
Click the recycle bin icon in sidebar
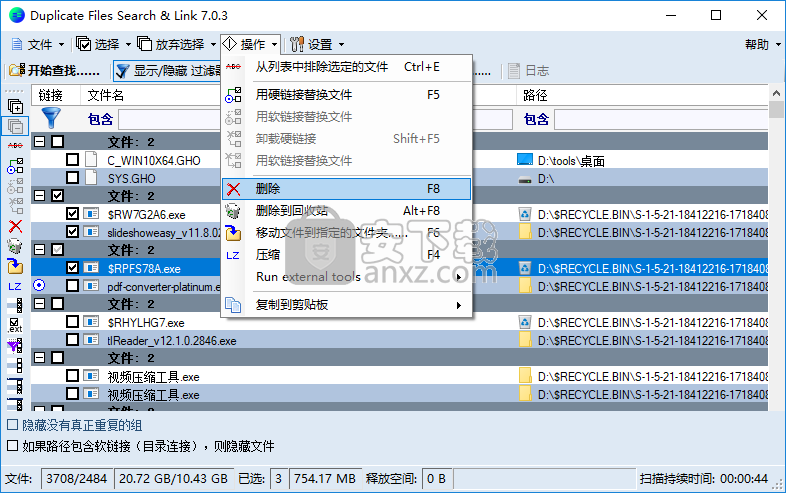(15, 246)
